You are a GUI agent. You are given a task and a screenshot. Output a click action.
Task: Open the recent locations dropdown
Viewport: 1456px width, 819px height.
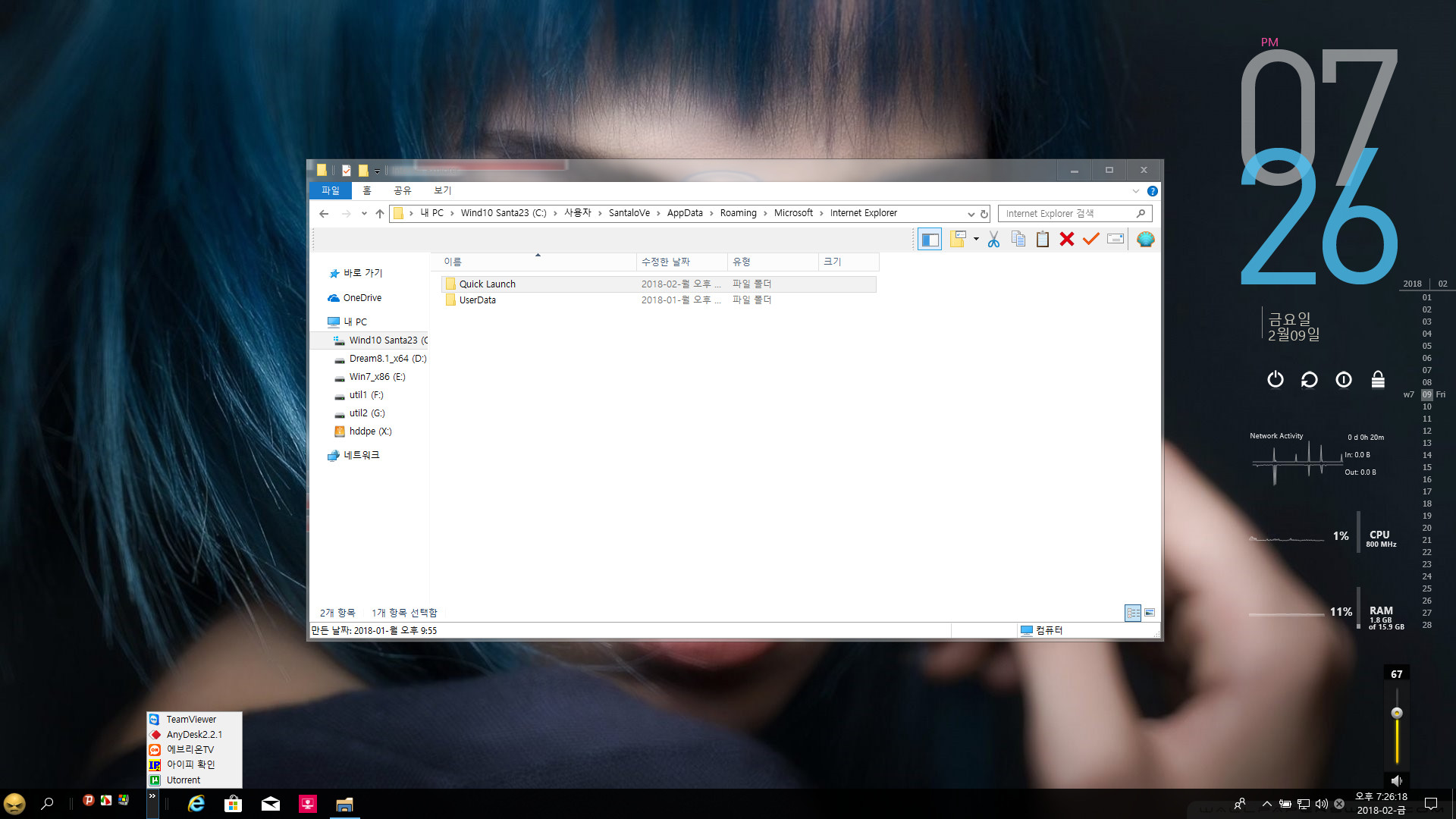[x=364, y=214]
